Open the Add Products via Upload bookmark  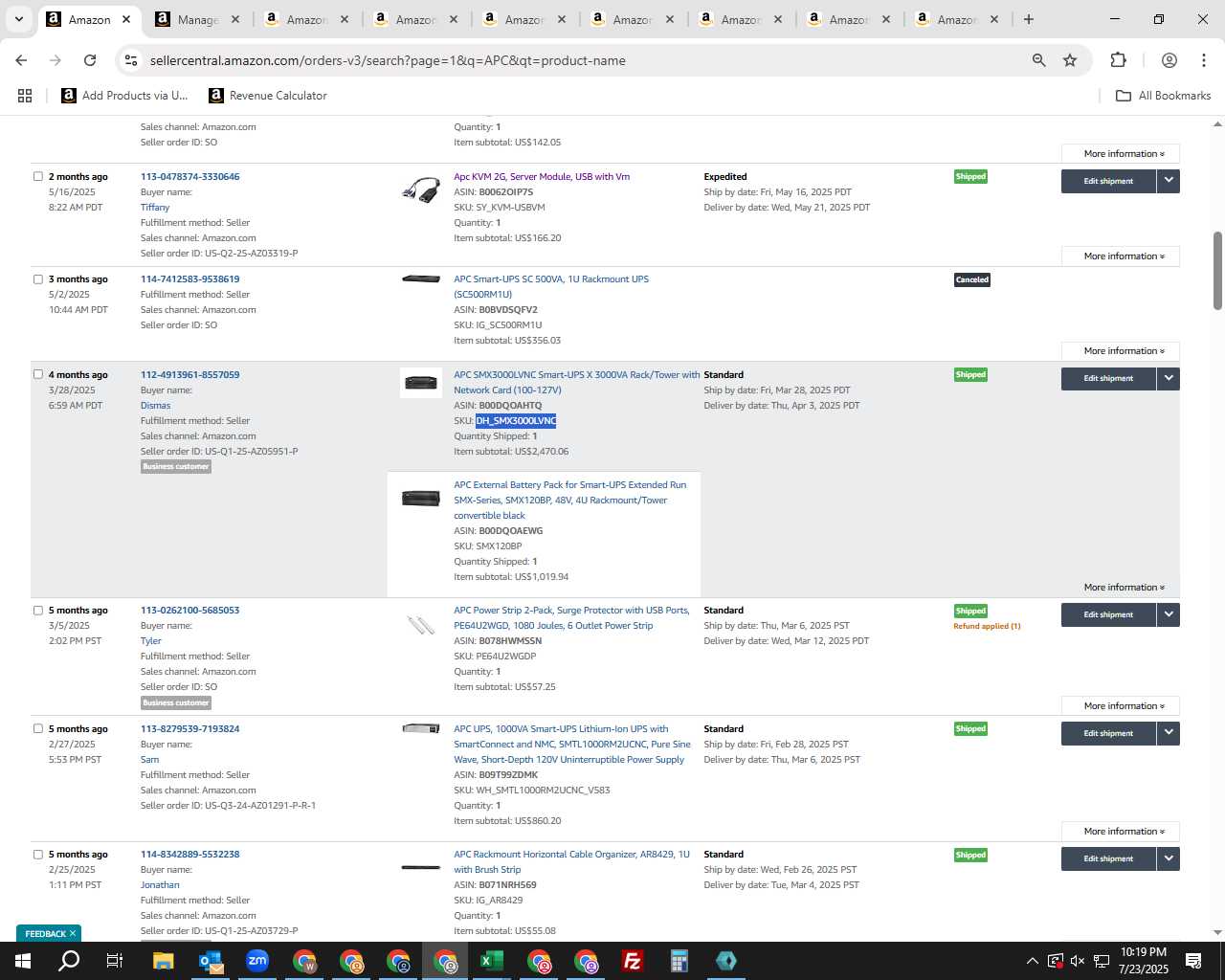[124, 96]
